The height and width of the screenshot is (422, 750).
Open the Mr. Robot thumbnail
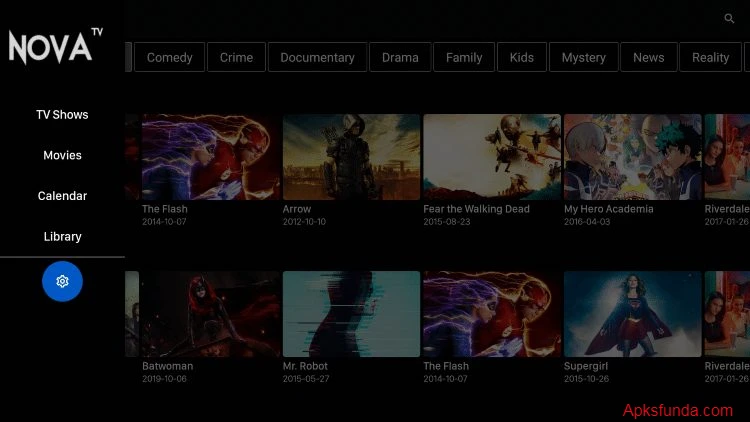(x=351, y=314)
